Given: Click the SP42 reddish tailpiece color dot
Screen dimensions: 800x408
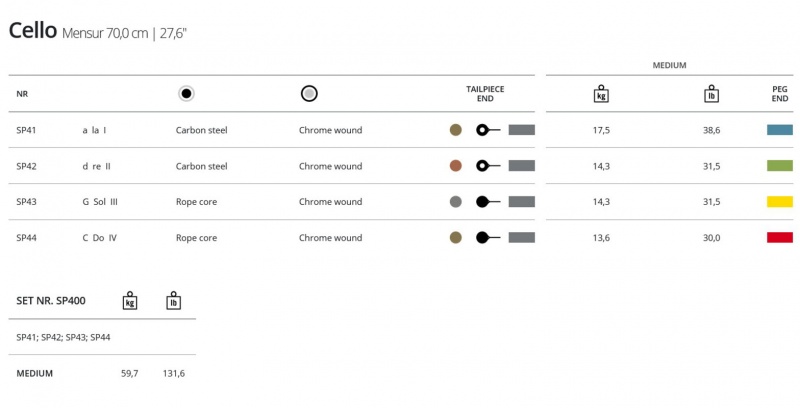Looking at the screenshot, I should [456, 166].
